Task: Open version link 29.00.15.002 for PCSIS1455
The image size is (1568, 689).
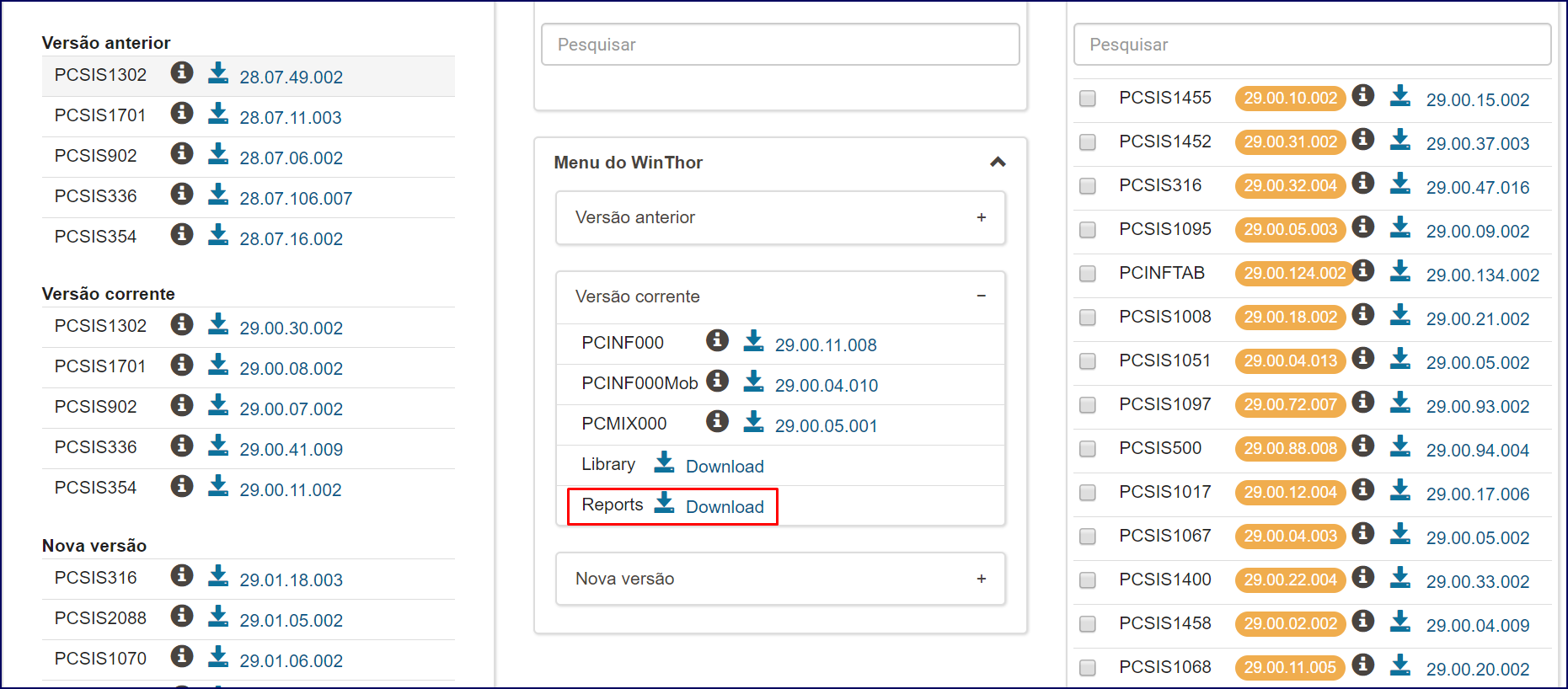Action: coord(1478,100)
